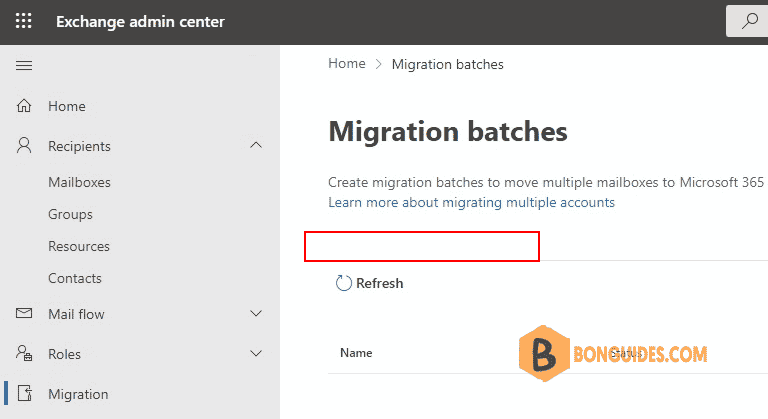Click the Roles person-lock icon

[24, 353]
